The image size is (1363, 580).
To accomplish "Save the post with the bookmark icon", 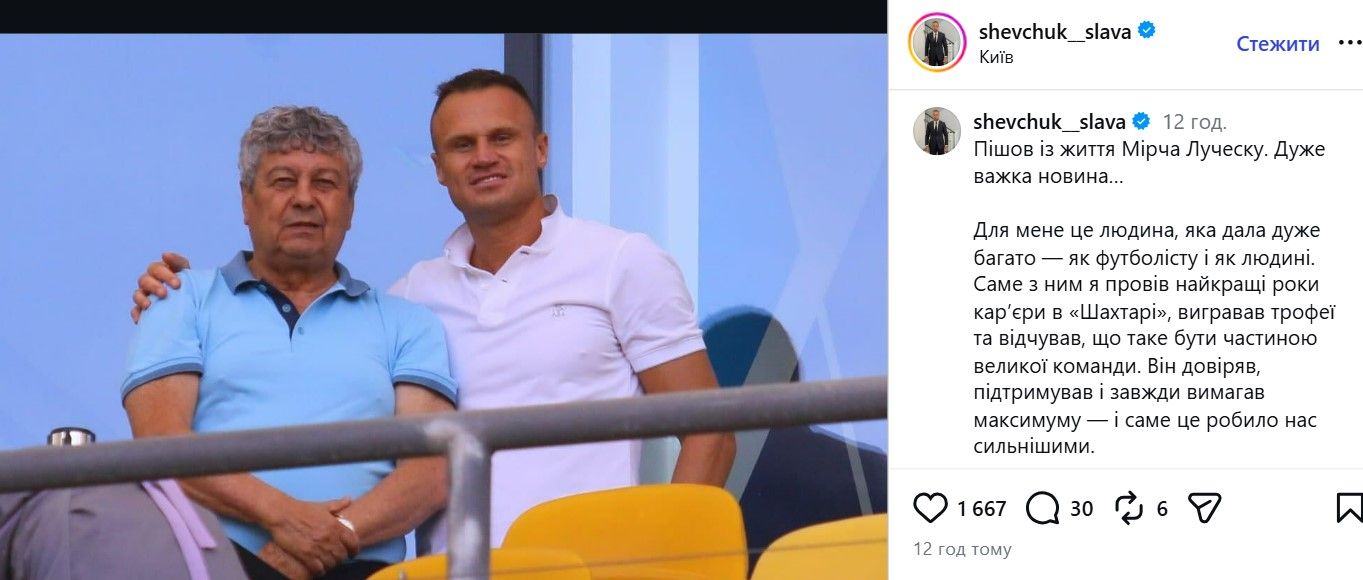I will [x=1349, y=508].
